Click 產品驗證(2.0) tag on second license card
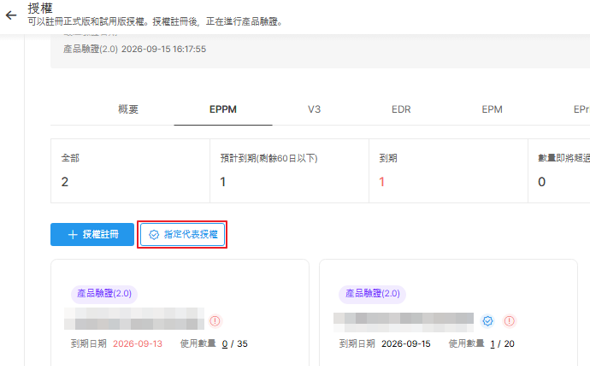Screen dimensions: 590x366 (x=373, y=293)
